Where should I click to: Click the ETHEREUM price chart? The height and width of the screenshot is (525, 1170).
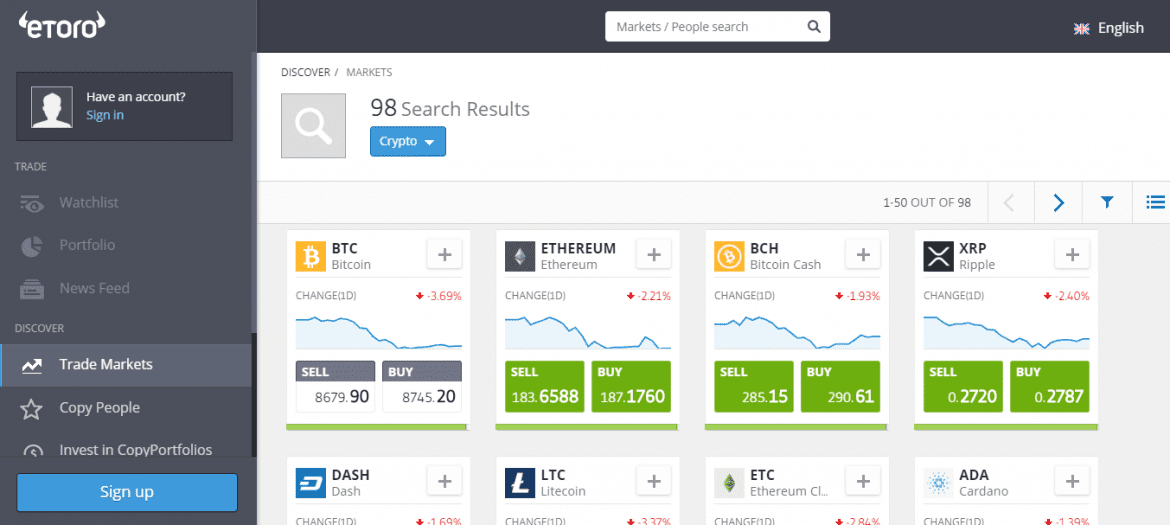[588, 333]
